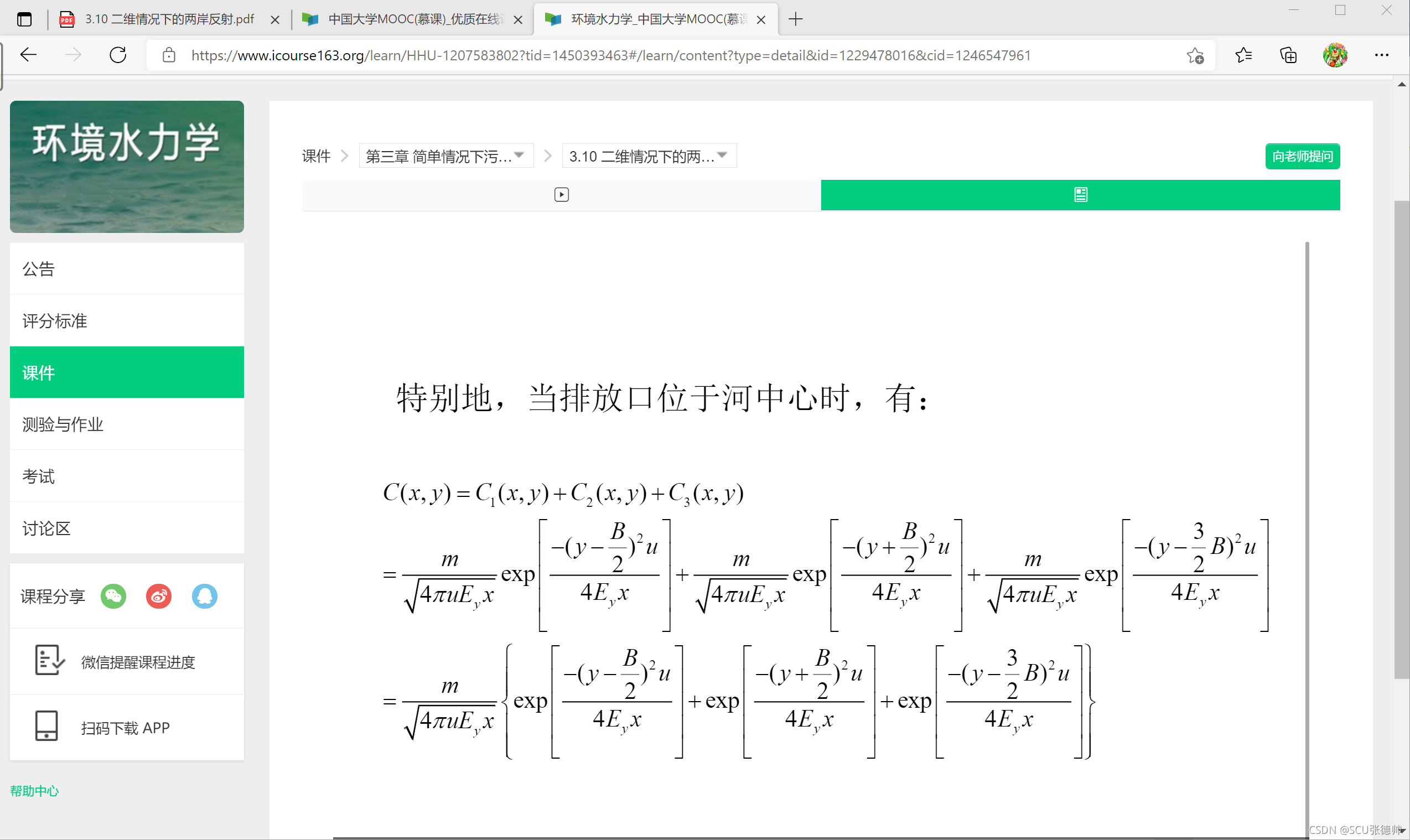The image size is (1410, 840).
Task: Go back with the back arrow
Action: (x=28, y=55)
